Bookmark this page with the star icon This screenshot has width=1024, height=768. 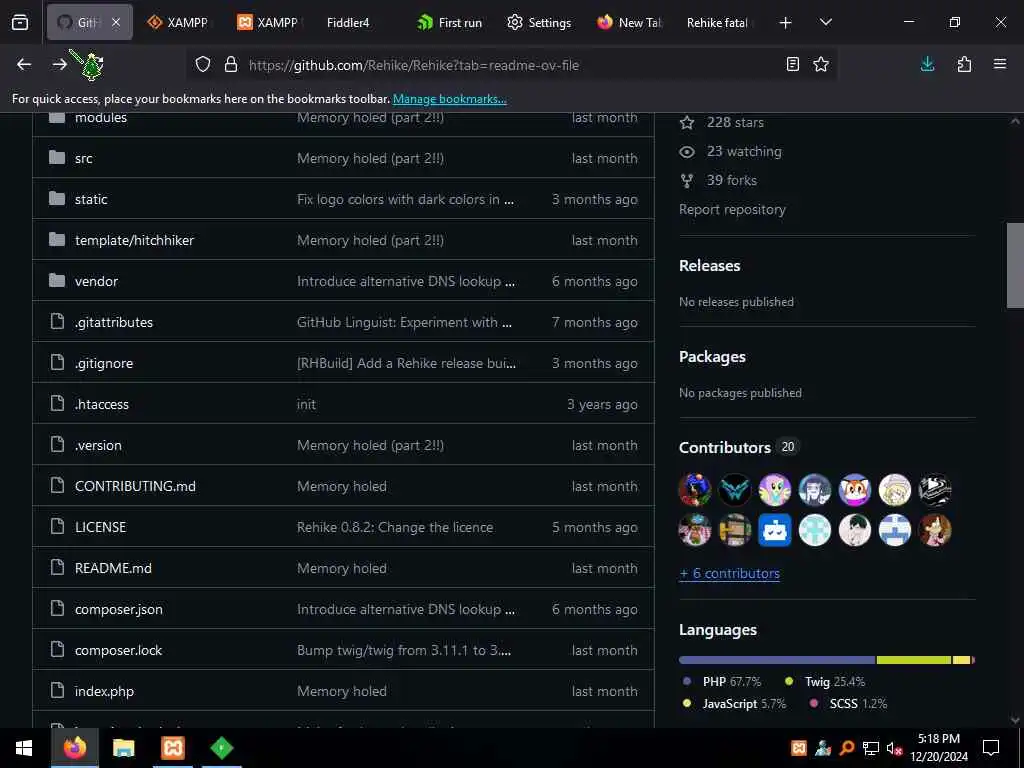821,64
